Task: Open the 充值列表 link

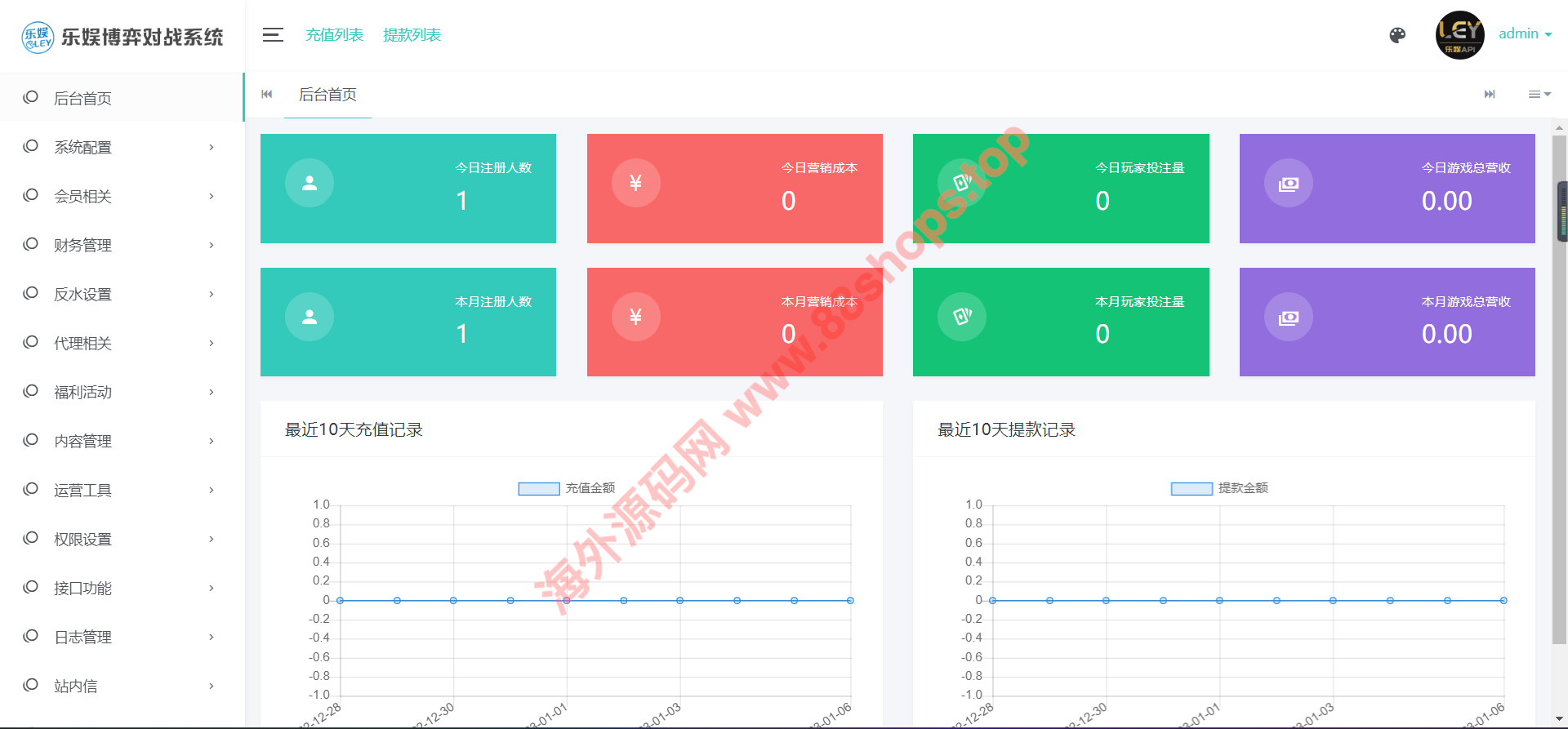Action: coord(334,35)
